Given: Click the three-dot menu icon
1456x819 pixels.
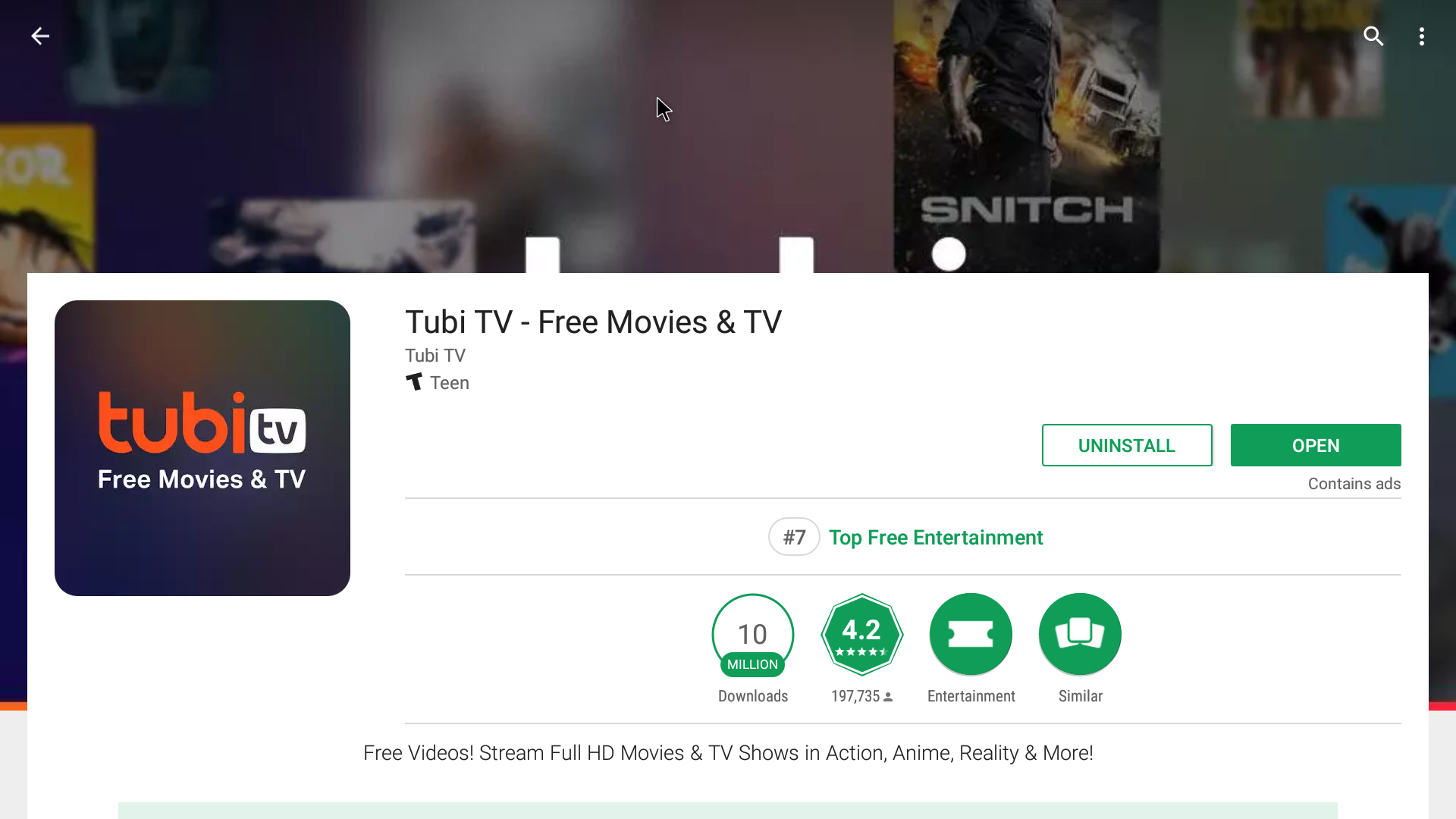Looking at the screenshot, I should (1421, 36).
